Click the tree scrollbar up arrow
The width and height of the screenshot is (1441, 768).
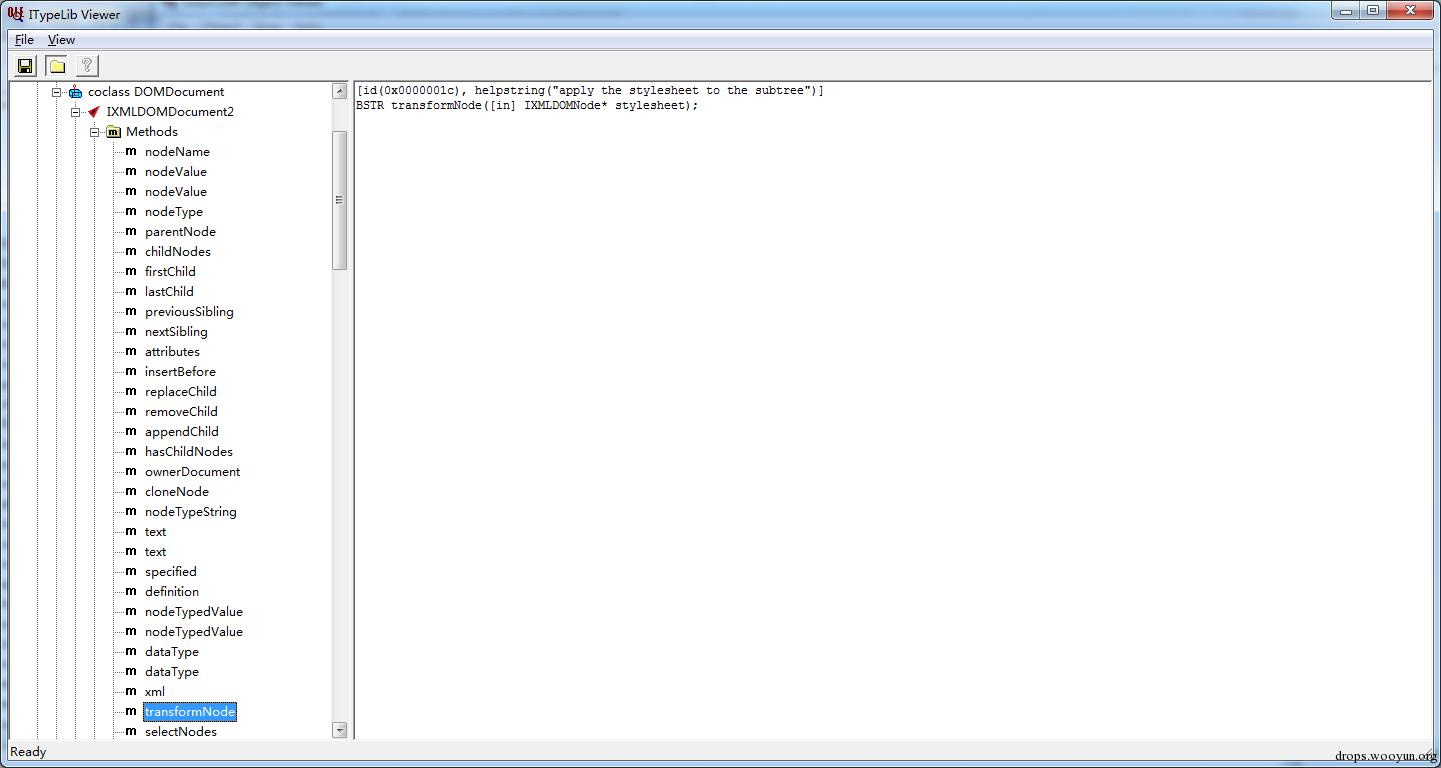(339, 91)
